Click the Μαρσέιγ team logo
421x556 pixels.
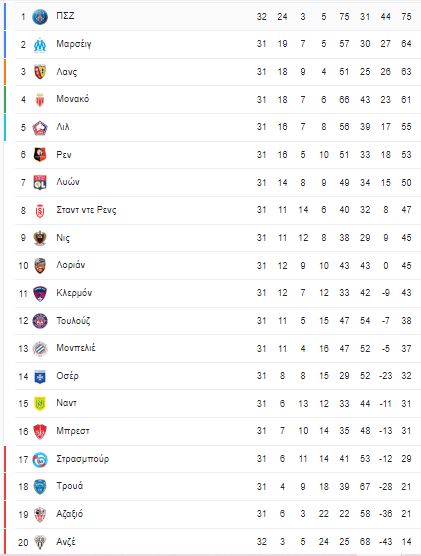[x=40, y=45]
